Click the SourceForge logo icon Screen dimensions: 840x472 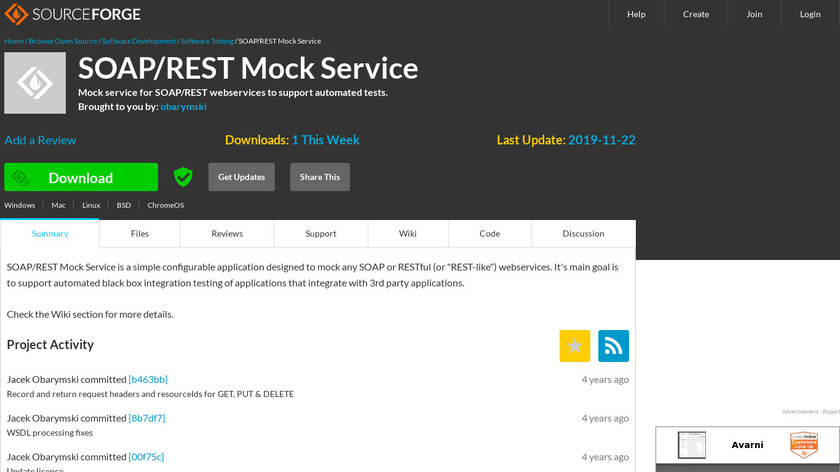point(16,14)
